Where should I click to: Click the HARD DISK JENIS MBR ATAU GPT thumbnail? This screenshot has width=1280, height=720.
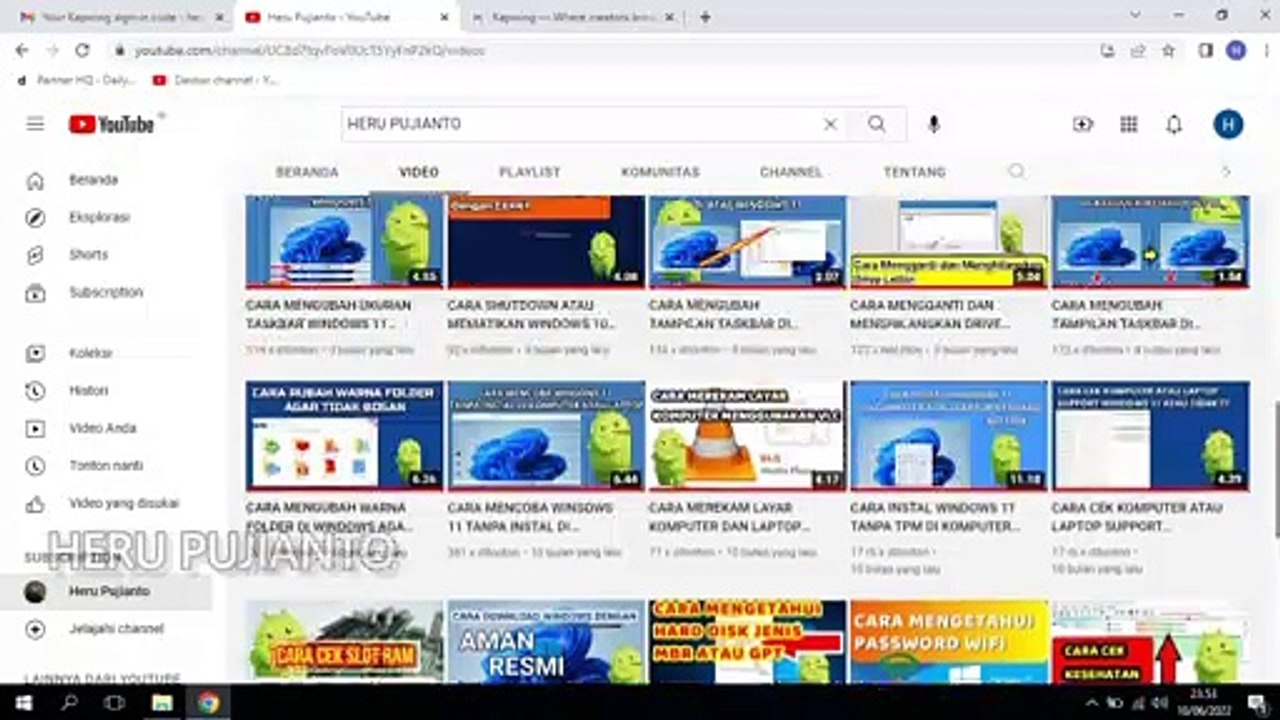[x=747, y=642]
